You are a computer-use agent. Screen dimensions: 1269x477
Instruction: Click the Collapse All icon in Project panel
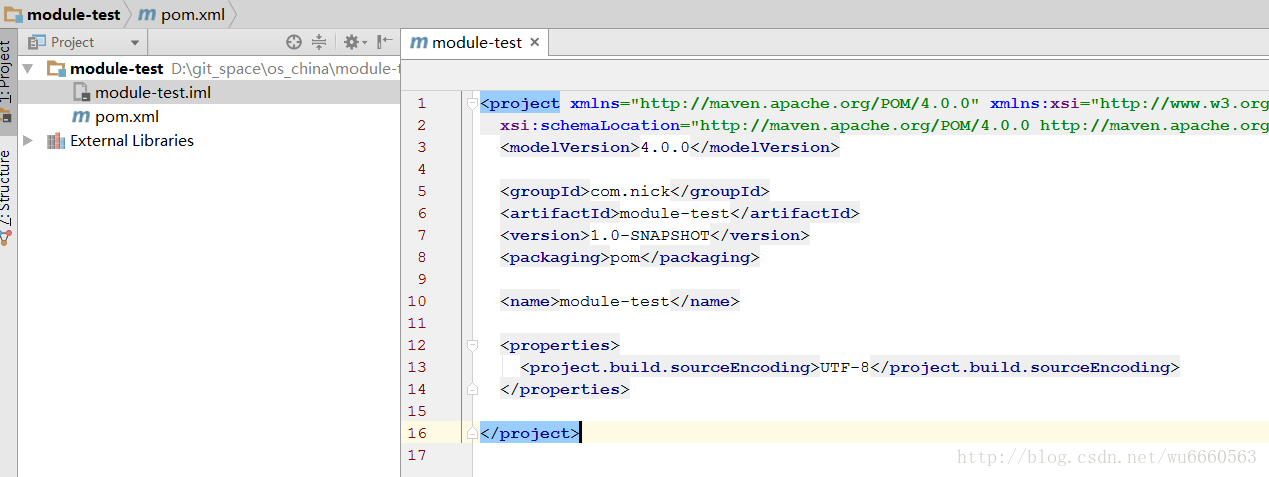(319, 42)
